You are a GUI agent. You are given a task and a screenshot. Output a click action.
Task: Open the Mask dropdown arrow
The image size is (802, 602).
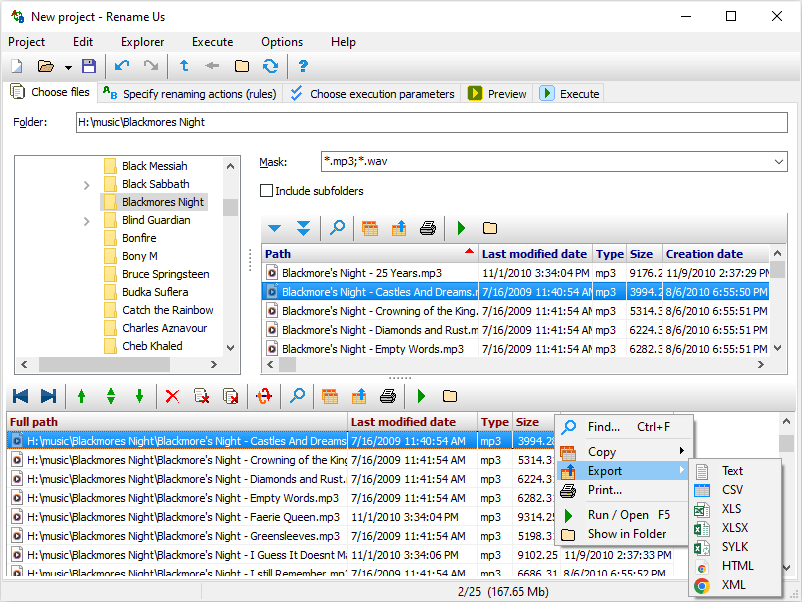[778, 162]
